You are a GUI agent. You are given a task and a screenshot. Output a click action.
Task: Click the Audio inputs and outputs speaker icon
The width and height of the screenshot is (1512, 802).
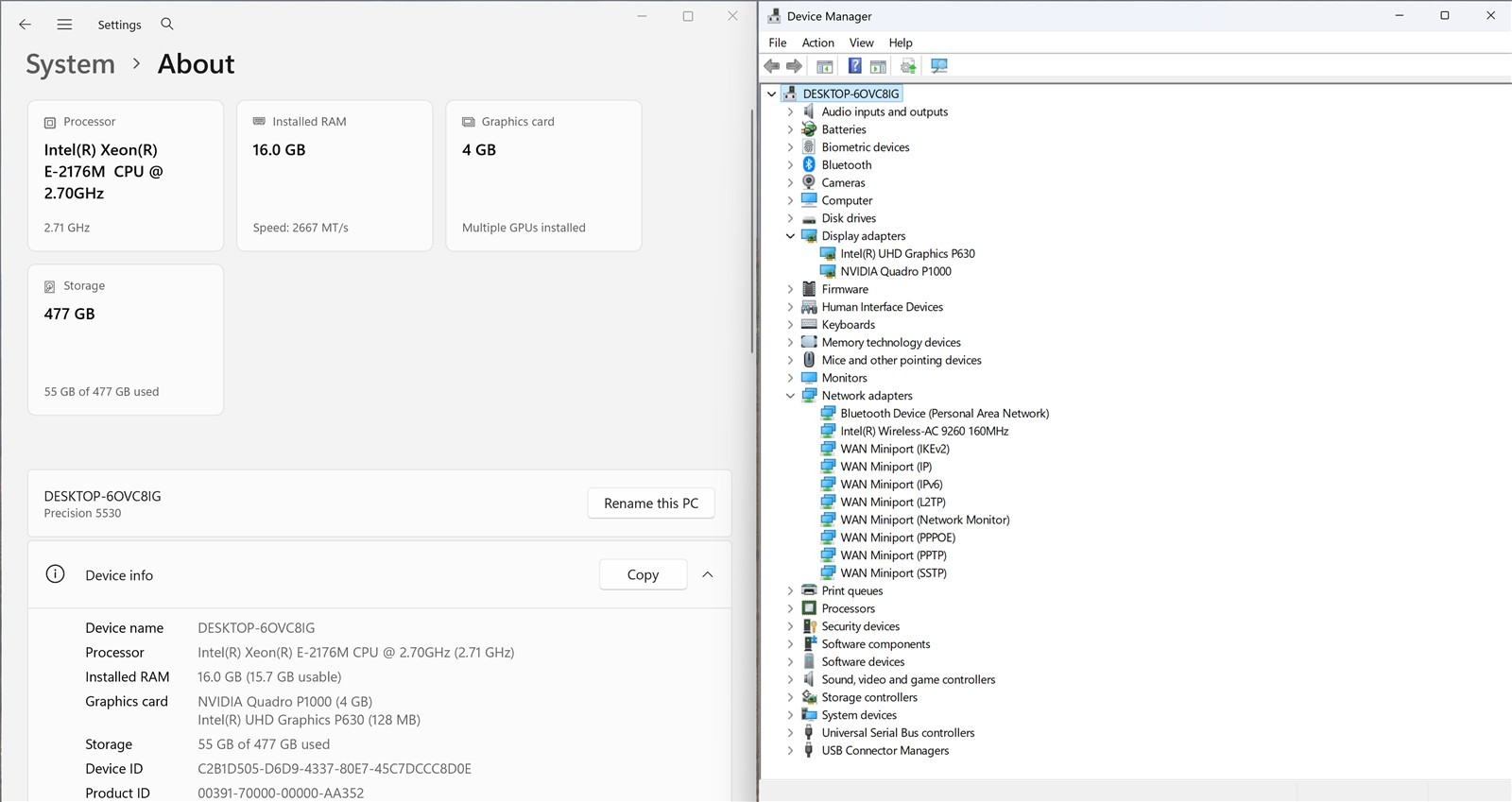pos(809,111)
